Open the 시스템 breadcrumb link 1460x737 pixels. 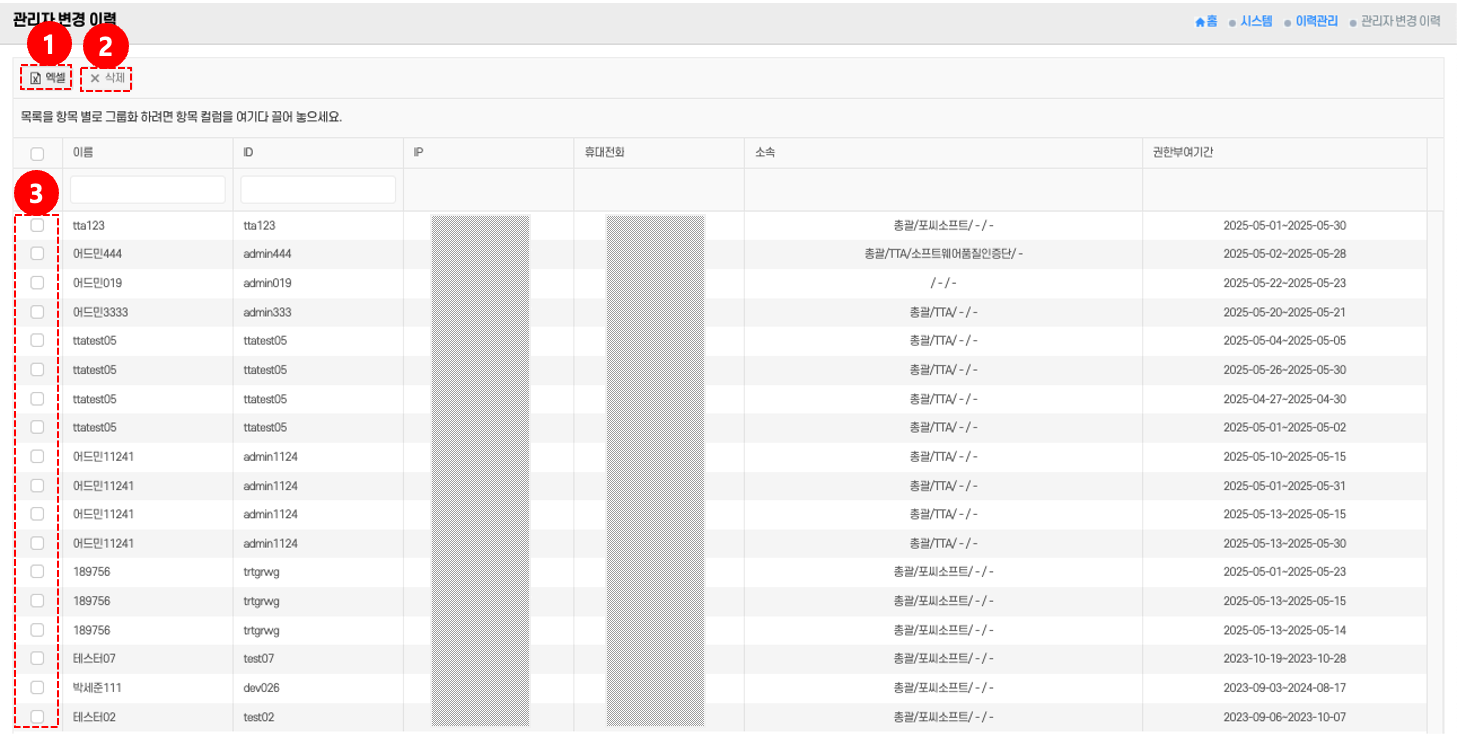(1256, 21)
